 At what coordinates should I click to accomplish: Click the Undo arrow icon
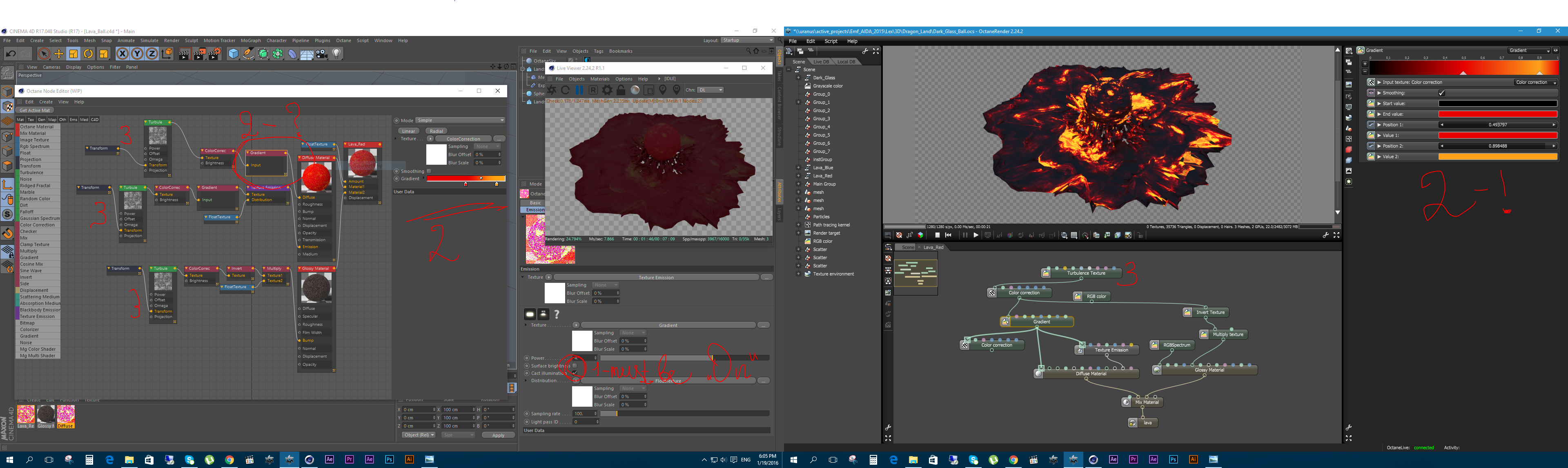tap(10, 54)
